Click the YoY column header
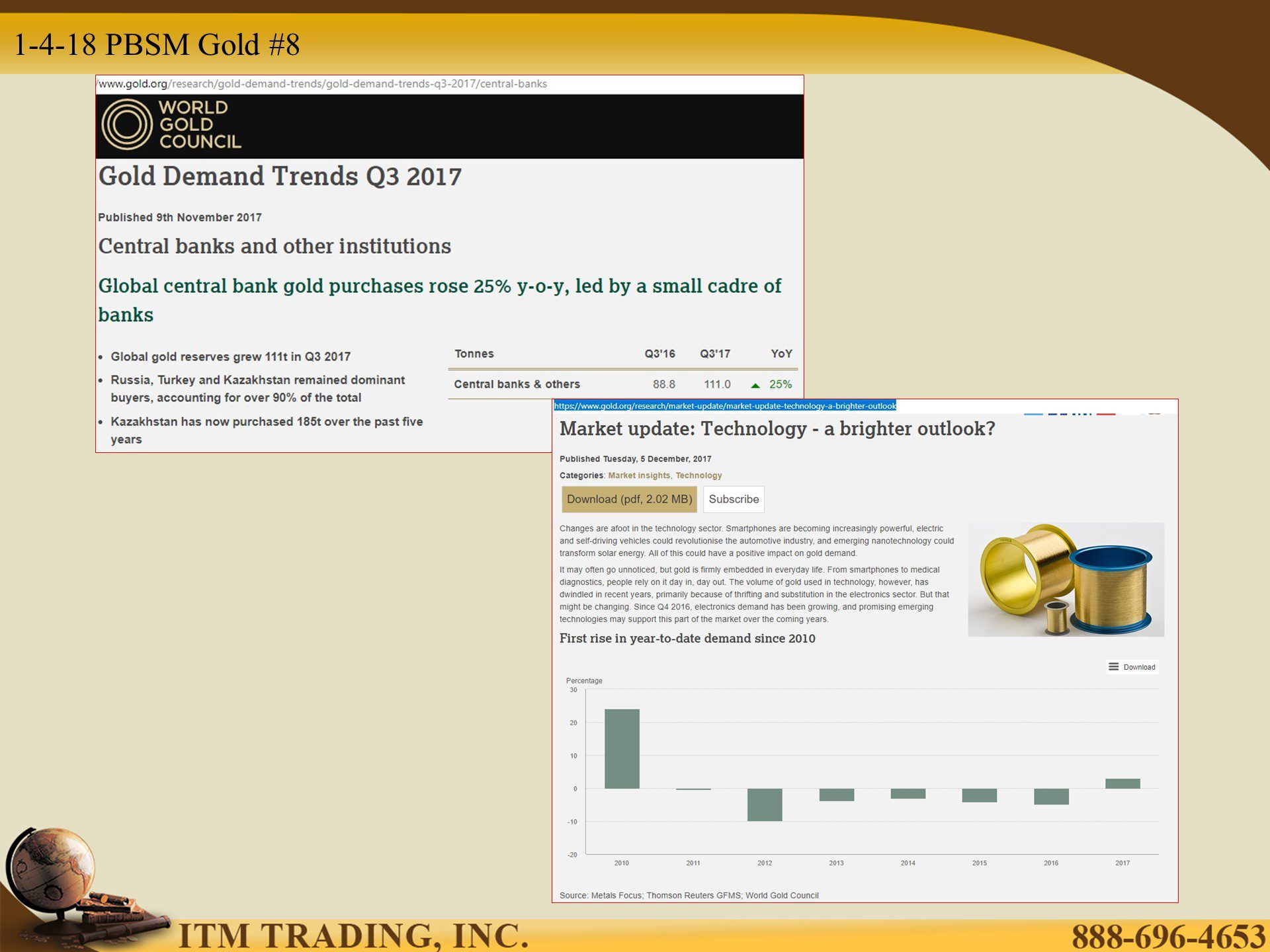1270x952 pixels. pos(781,354)
